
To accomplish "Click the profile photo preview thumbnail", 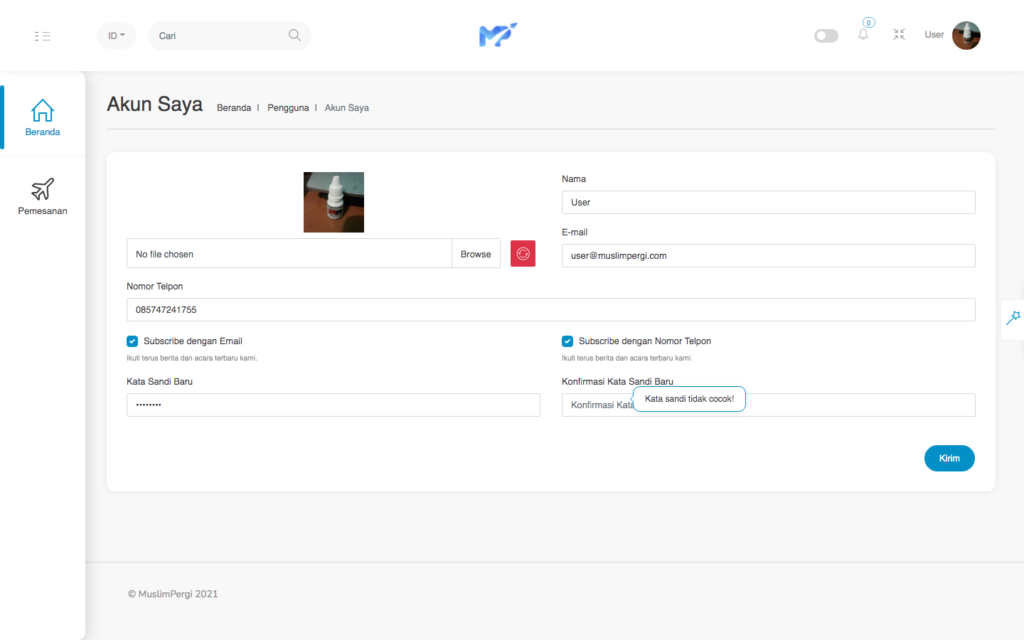I will coord(334,202).
